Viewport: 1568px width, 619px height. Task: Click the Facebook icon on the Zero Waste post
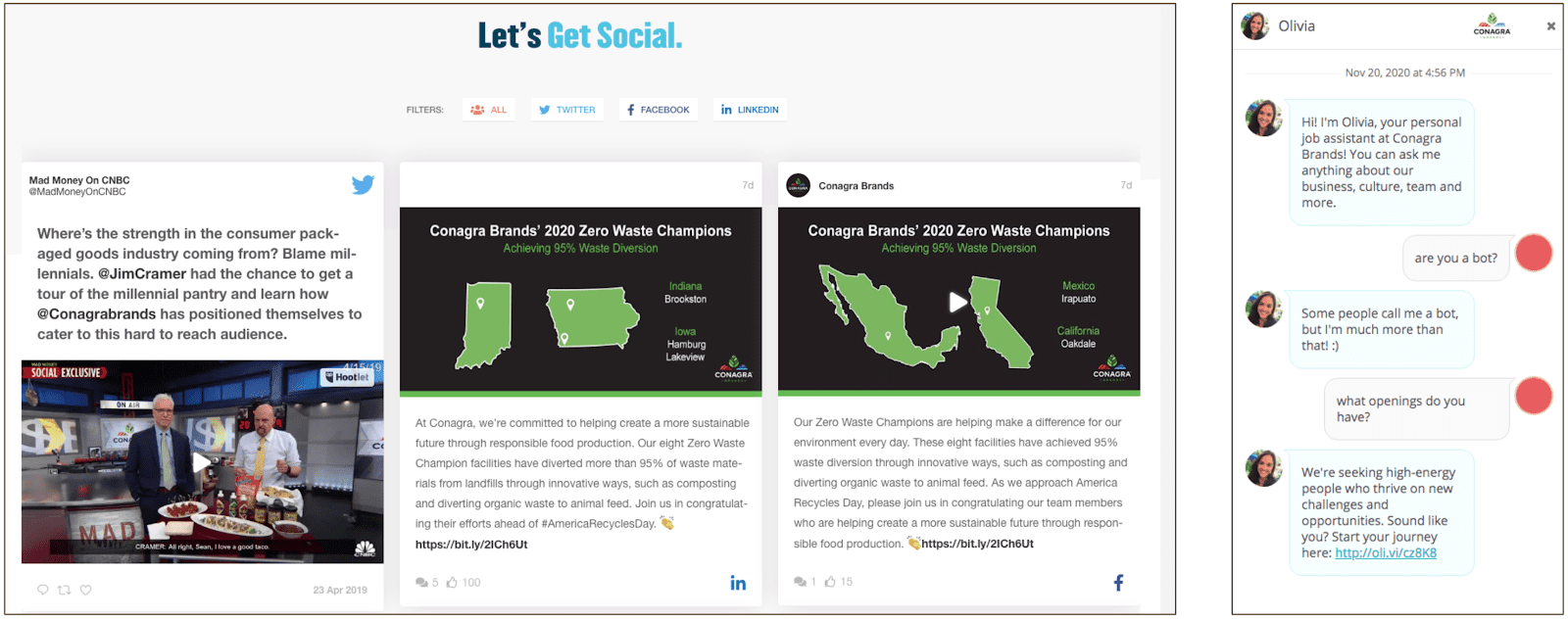tap(1117, 582)
